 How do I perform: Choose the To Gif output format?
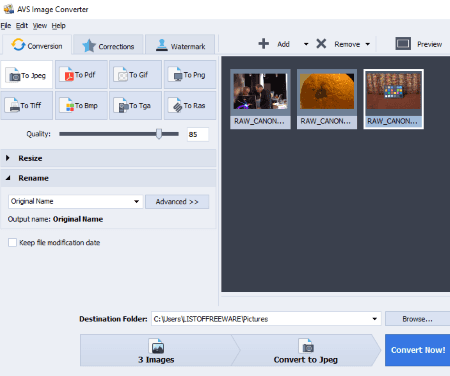coord(136,75)
